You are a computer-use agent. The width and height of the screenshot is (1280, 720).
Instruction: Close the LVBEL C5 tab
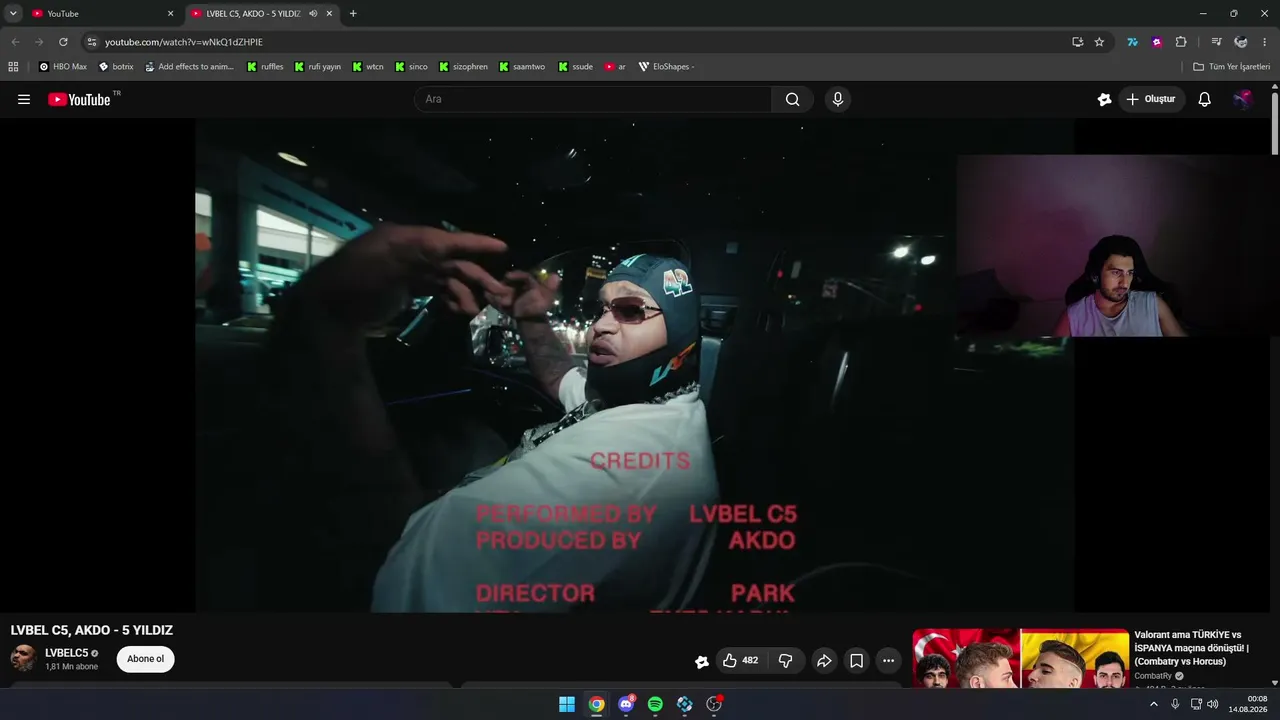329,14
